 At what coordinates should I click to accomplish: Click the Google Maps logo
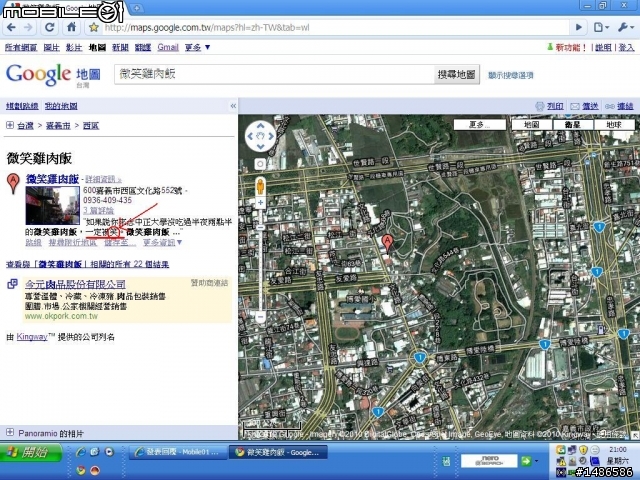click(x=53, y=75)
